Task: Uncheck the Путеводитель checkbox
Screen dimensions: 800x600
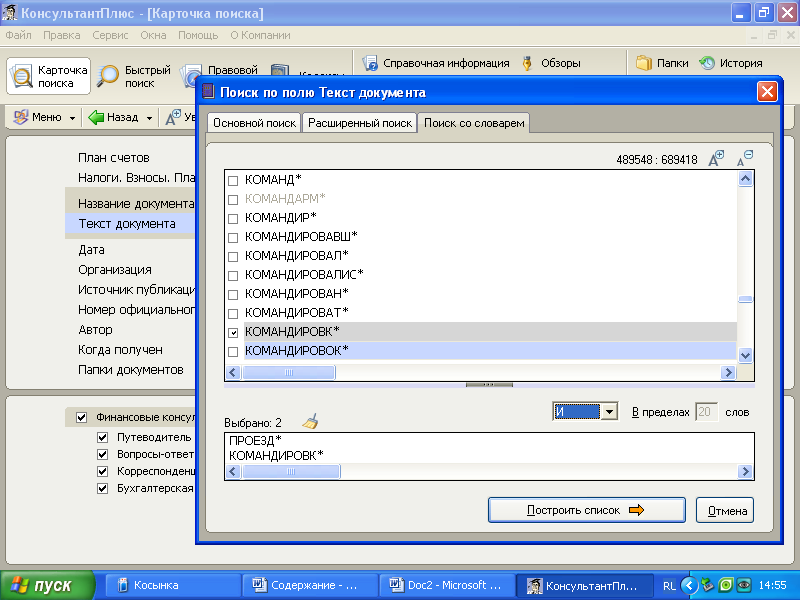Action: [103, 437]
